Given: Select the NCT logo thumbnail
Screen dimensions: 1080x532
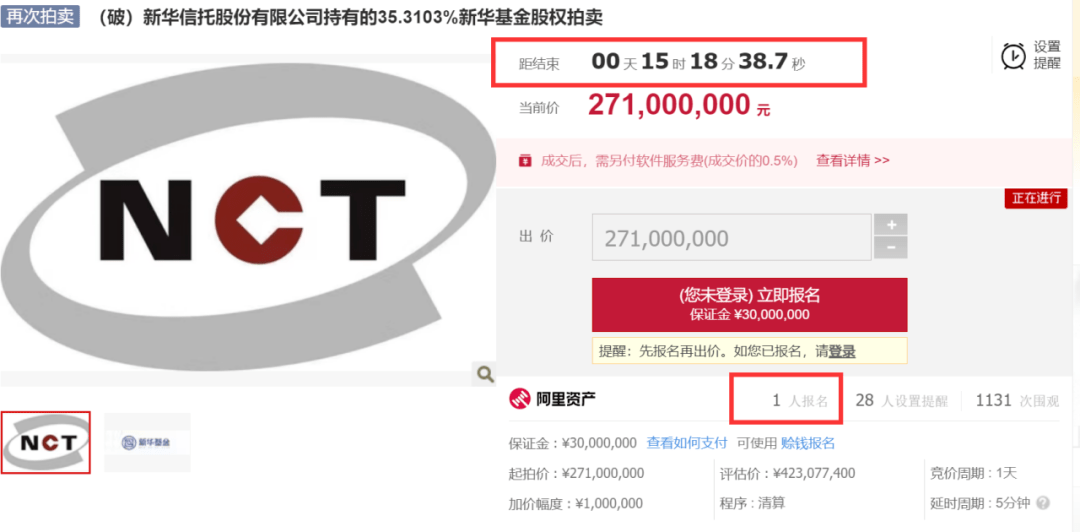Looking at the screenshot, I should click(x=45, y=442).
